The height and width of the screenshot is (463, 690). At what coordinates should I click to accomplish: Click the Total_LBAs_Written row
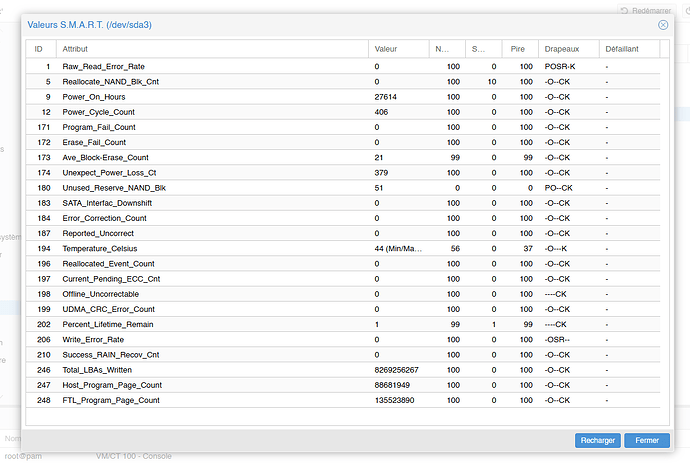point(96,370)
